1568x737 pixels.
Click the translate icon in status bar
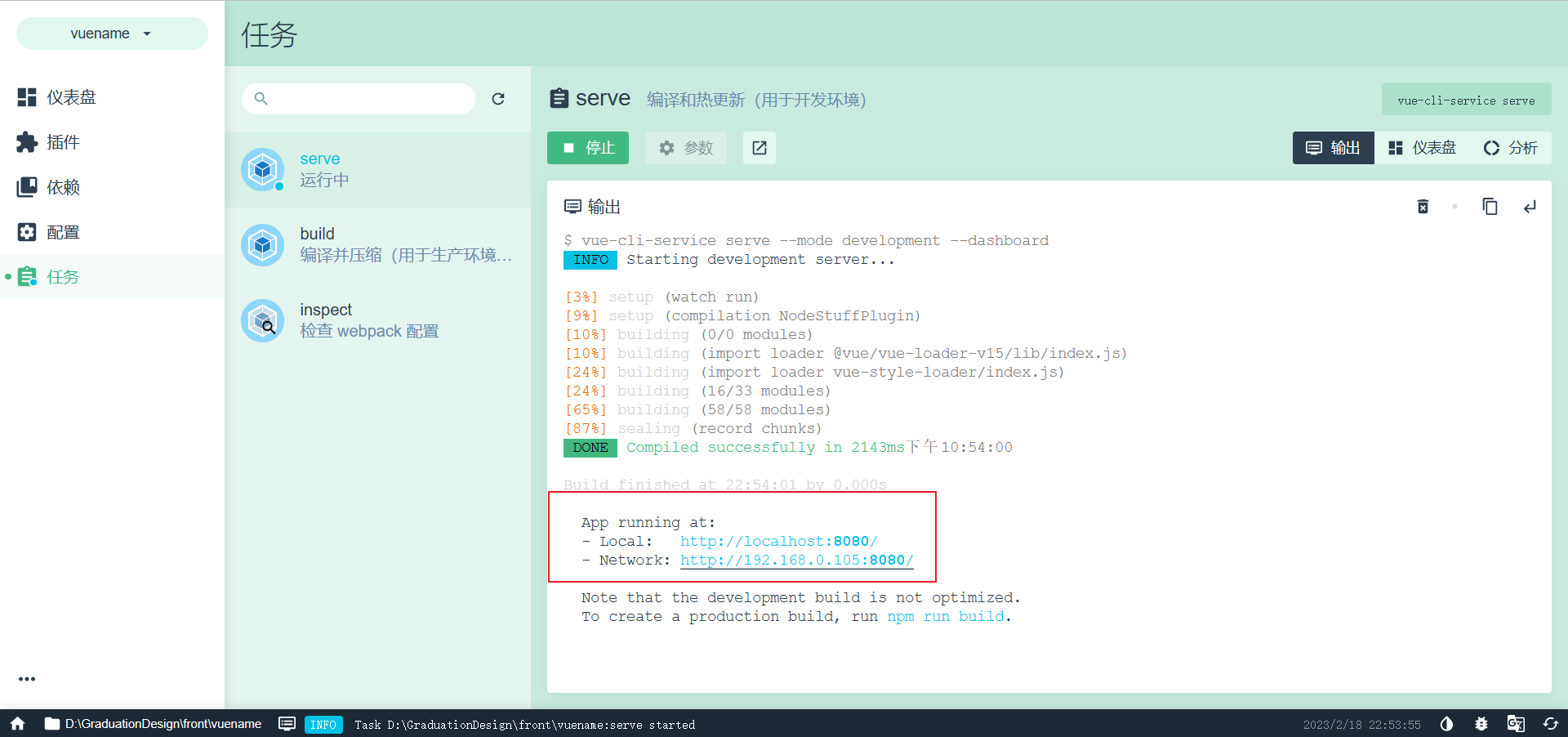1516,724
